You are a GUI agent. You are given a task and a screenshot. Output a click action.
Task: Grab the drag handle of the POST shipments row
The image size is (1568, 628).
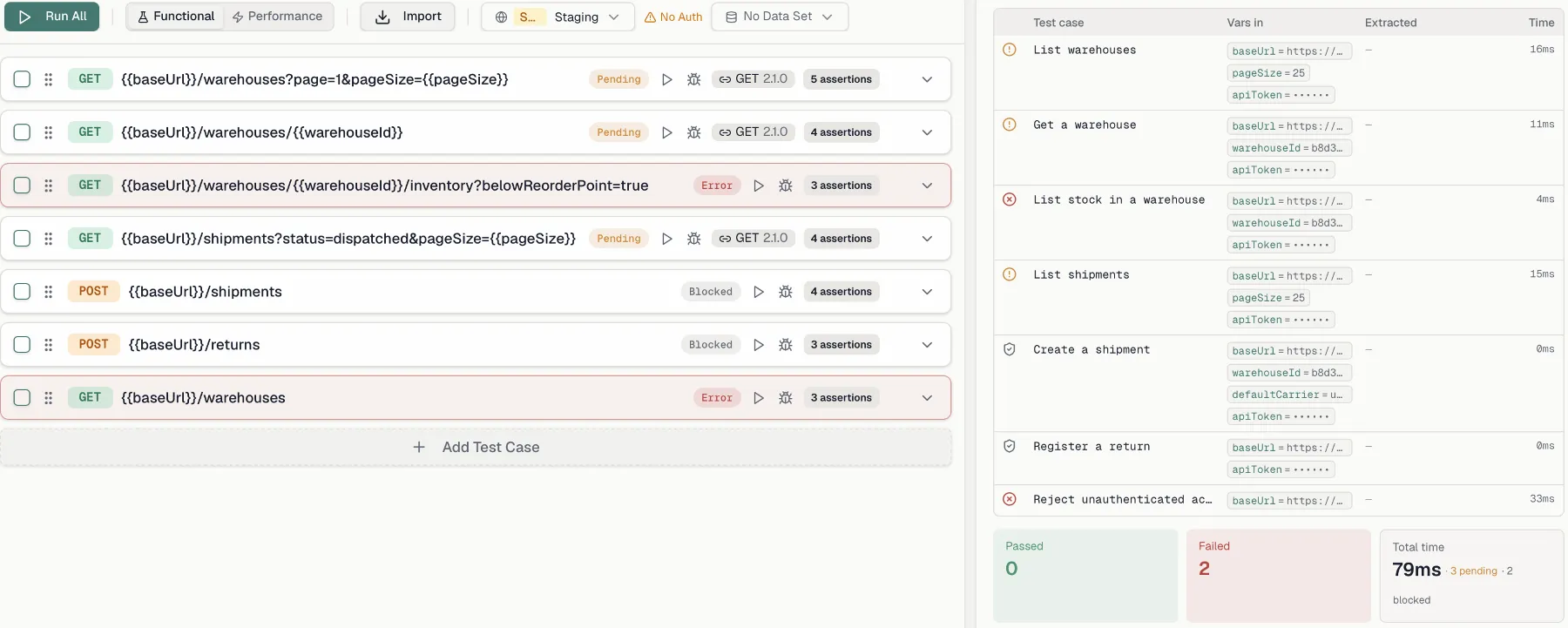click(x=49, y=292)
